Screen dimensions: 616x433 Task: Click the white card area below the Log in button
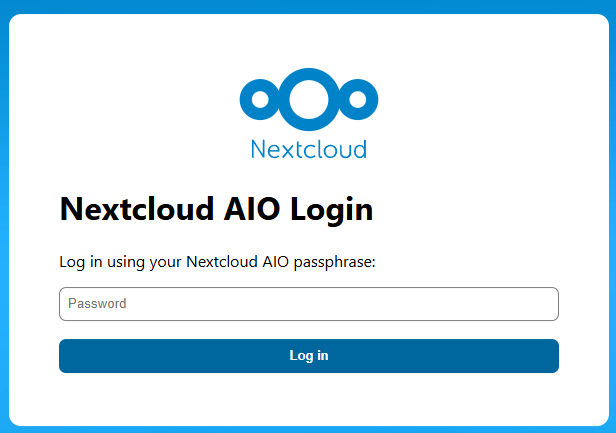pos(308,398)
